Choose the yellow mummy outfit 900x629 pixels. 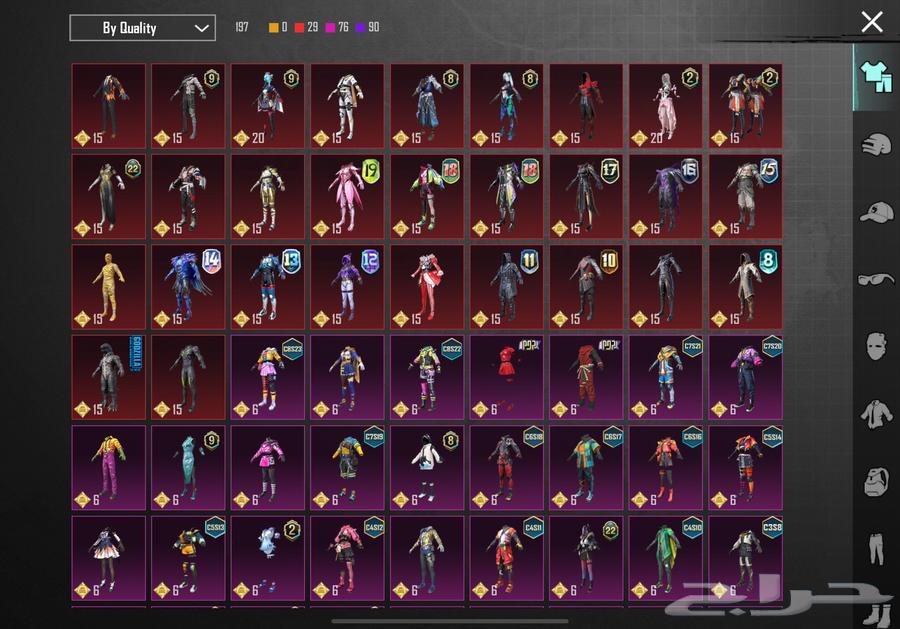[x=108, y=286]
